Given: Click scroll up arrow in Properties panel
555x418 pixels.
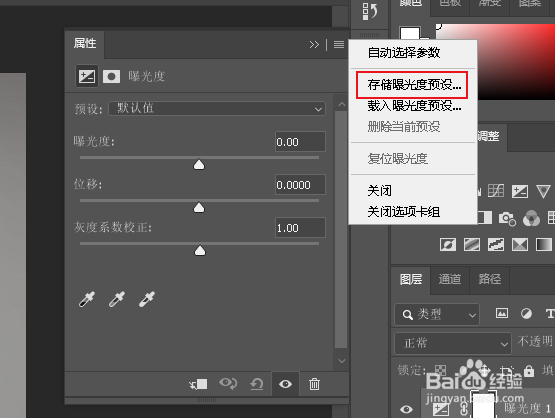Looking at the screenshot, I should [x=342, y=104].
